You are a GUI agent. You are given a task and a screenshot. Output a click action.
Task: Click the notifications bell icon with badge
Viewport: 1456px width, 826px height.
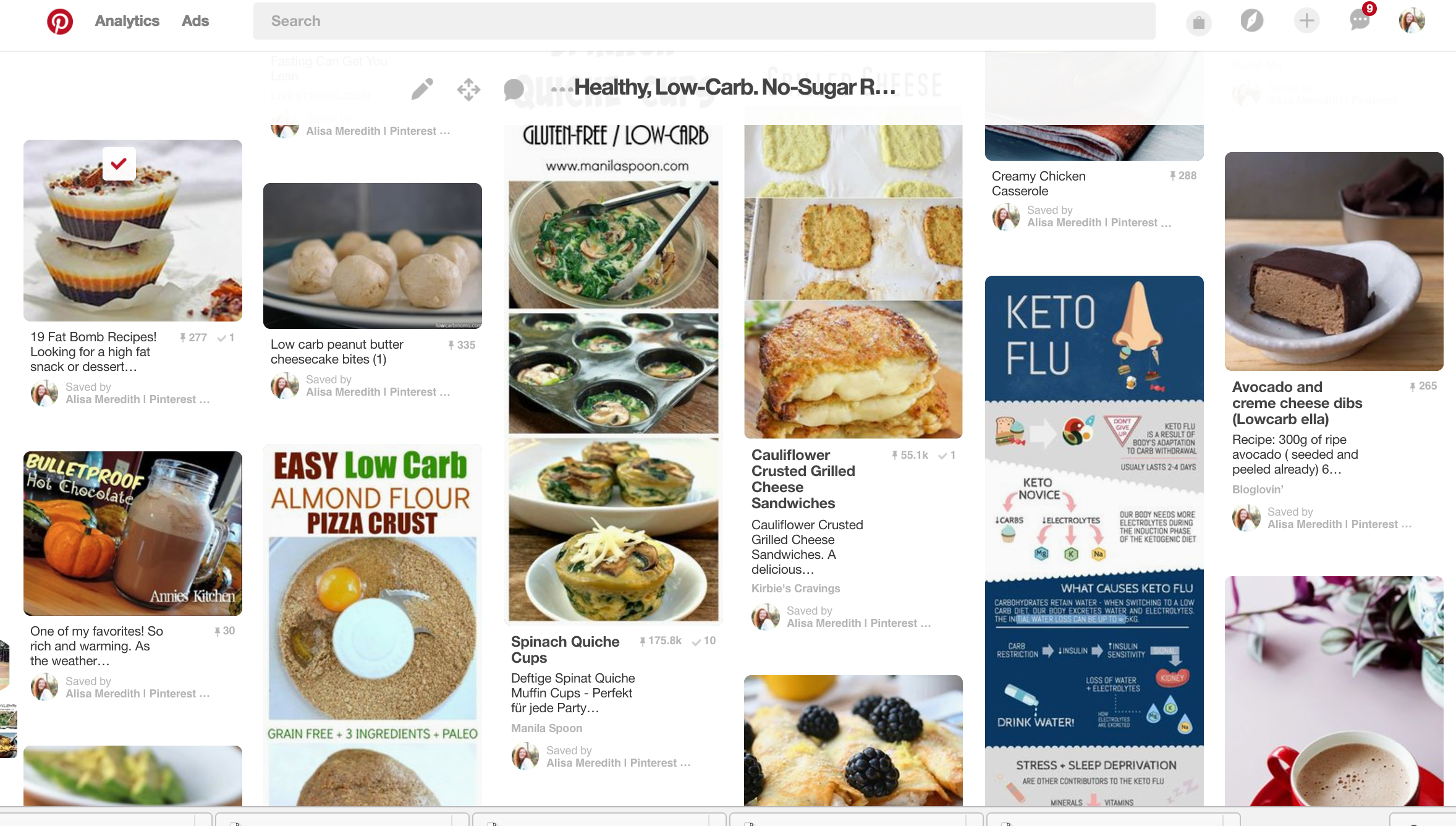1358,21
